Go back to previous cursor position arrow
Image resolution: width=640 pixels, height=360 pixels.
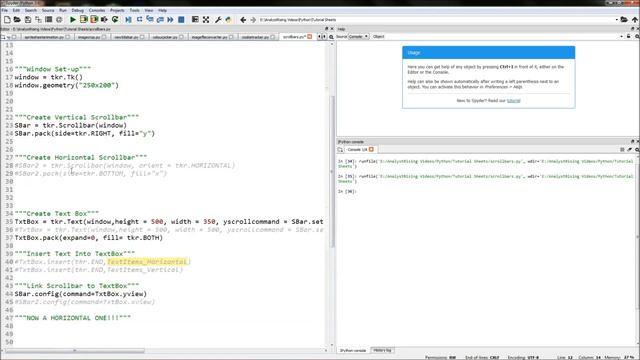tap(243, 20)
